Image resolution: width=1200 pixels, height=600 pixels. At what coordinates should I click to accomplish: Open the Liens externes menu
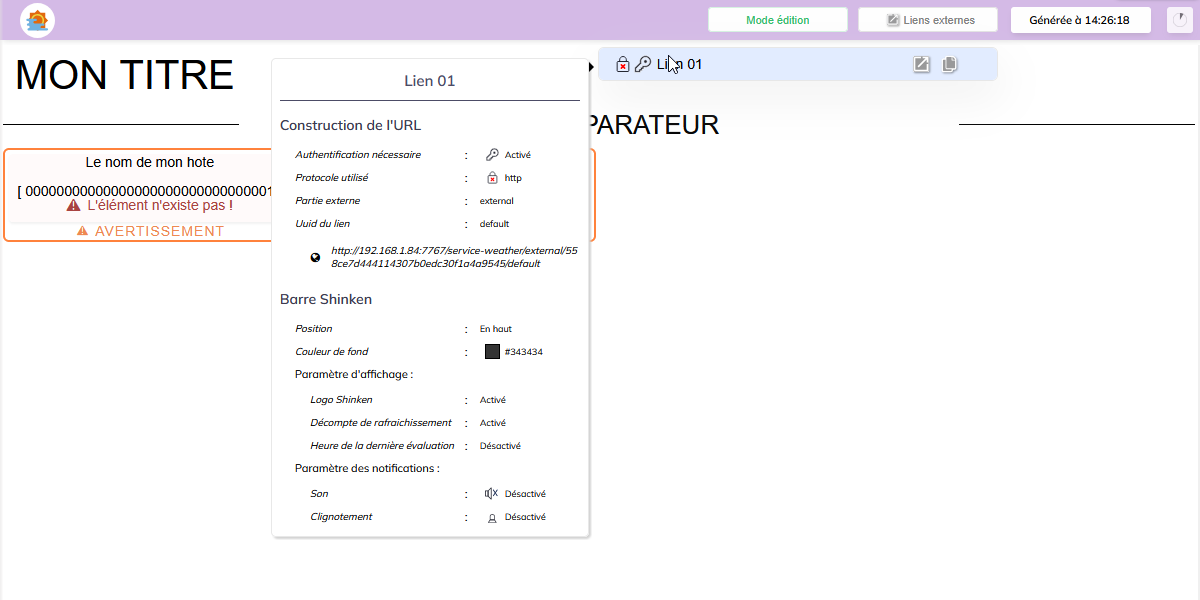929,20
